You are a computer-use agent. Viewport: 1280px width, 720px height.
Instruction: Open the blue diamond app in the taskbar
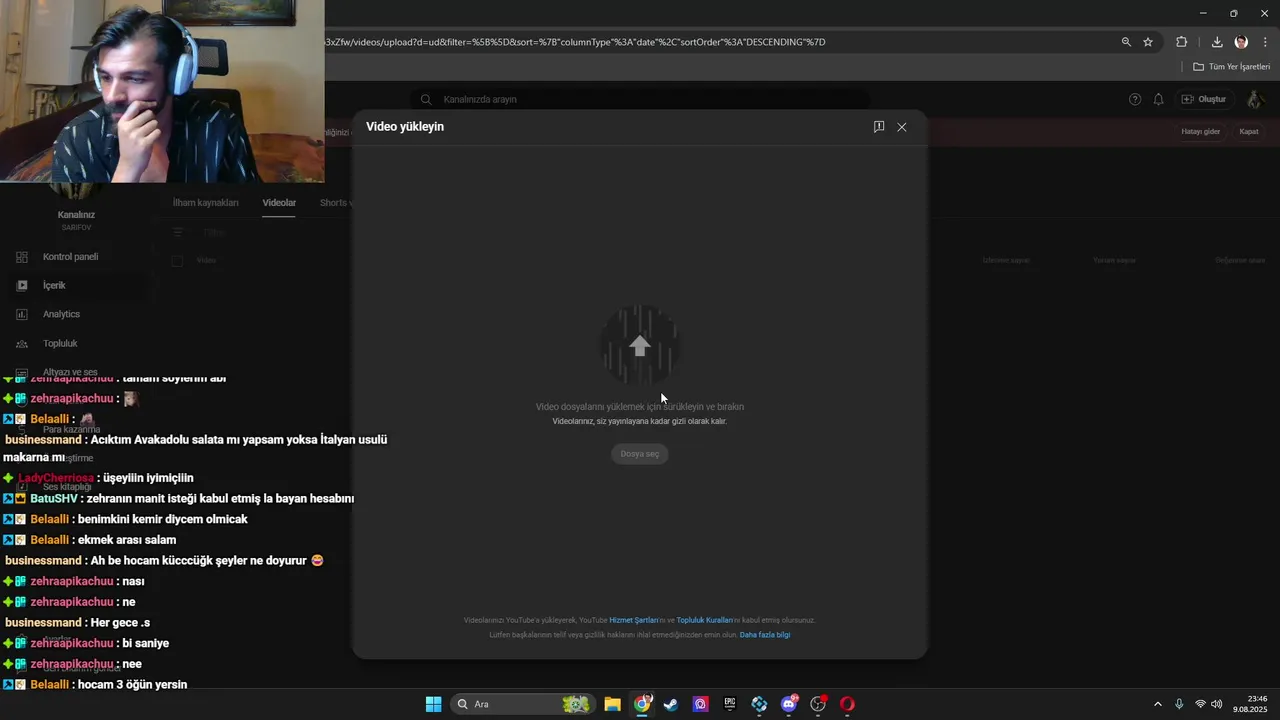[759, 704]
